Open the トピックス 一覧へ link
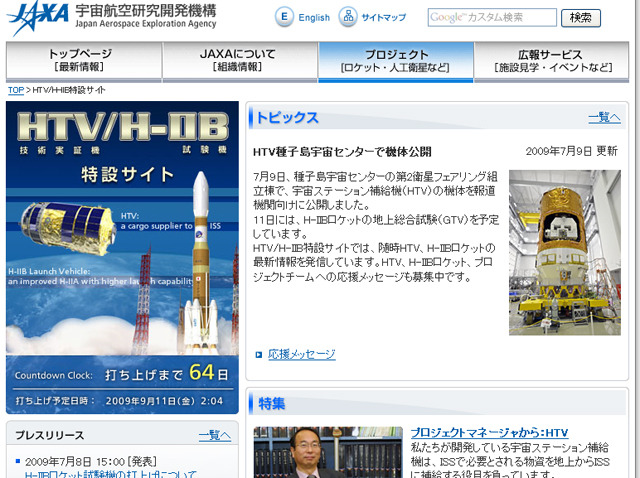This screenshot has height=478, width=640. [x=604, y=118]
